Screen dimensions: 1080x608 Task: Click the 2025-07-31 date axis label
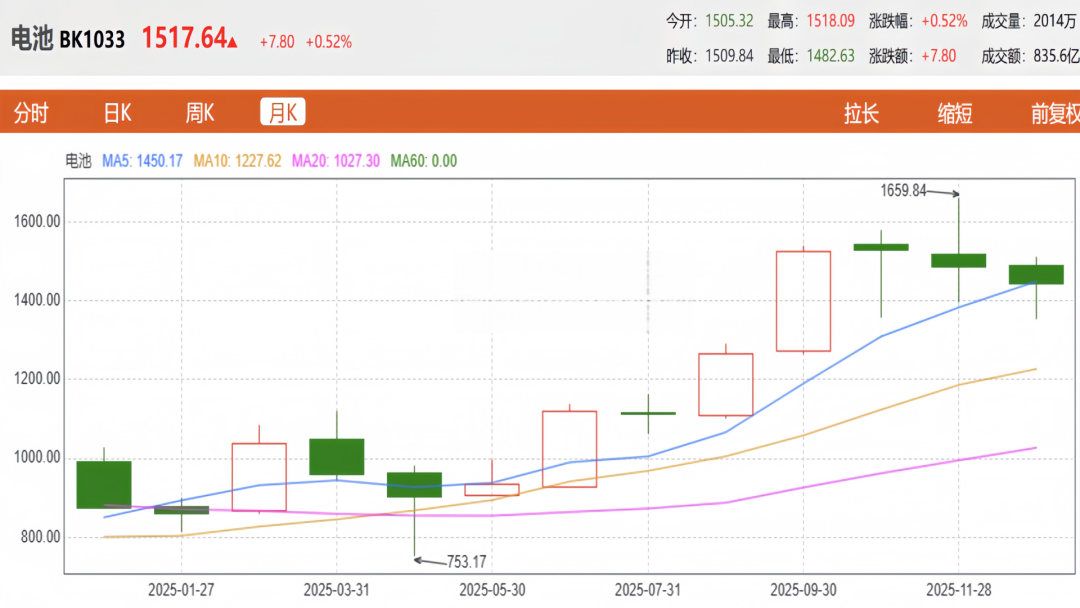(648, 590)
